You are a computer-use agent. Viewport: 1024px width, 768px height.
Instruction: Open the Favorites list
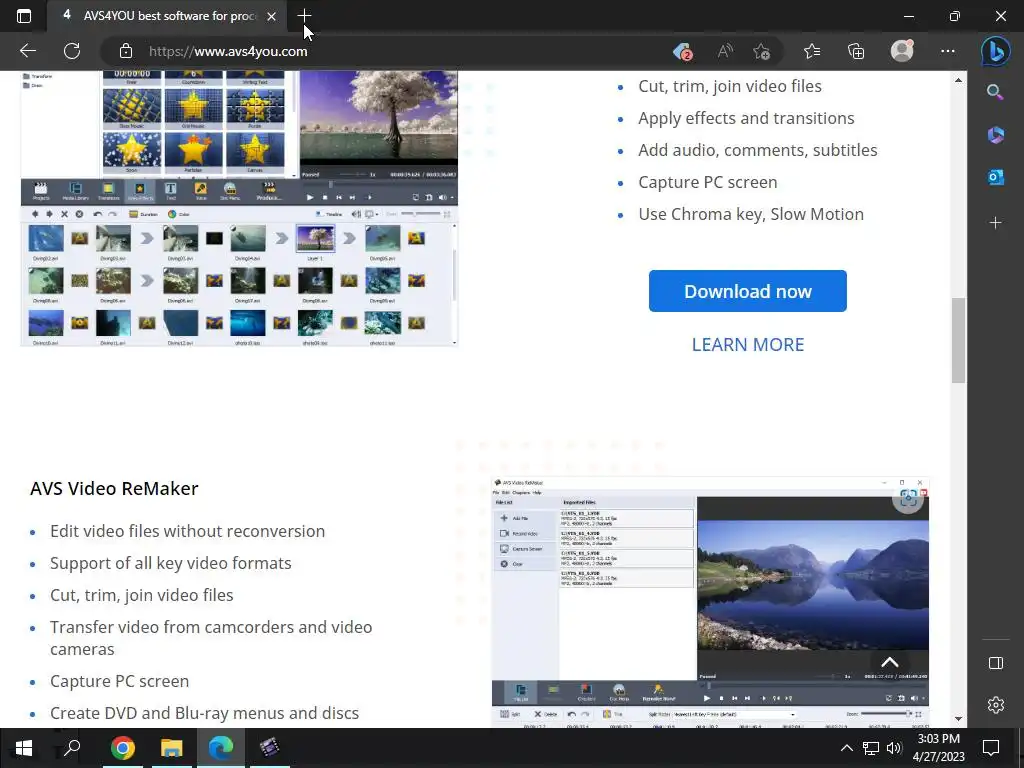pos(812,51)
